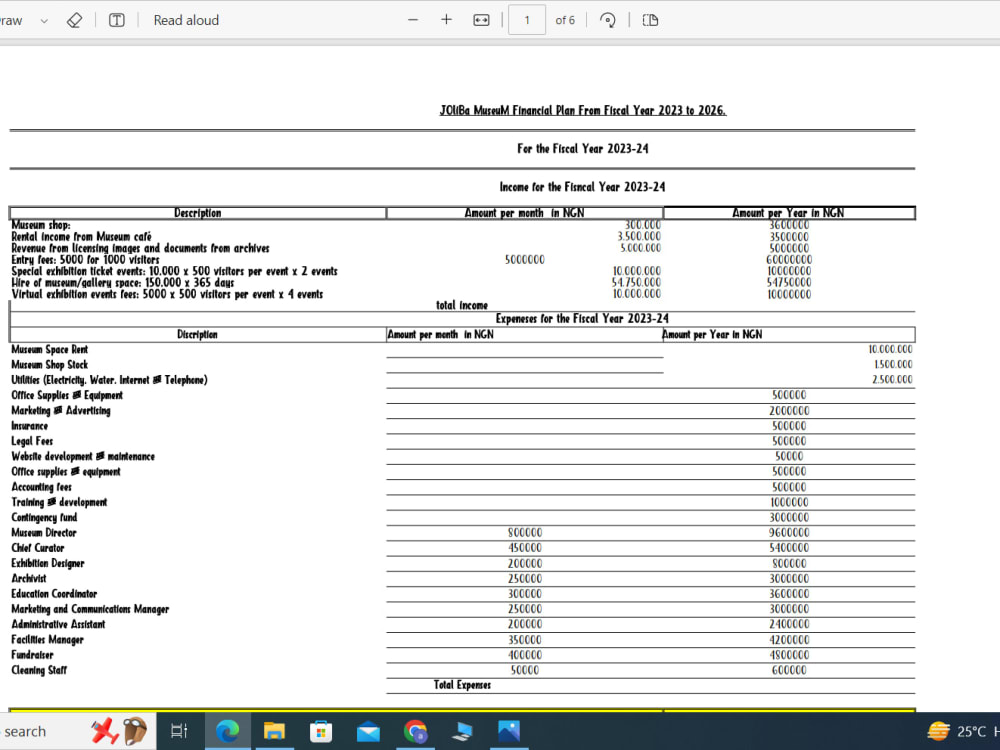Click the 'Museum Shop Stock' row label
The width and height of the screenshot is (1000, 750).
(x=50, y=365)
